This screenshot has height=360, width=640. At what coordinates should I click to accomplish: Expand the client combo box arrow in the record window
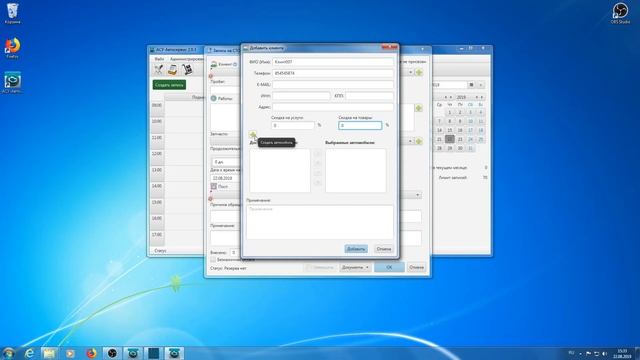[410, 72]
